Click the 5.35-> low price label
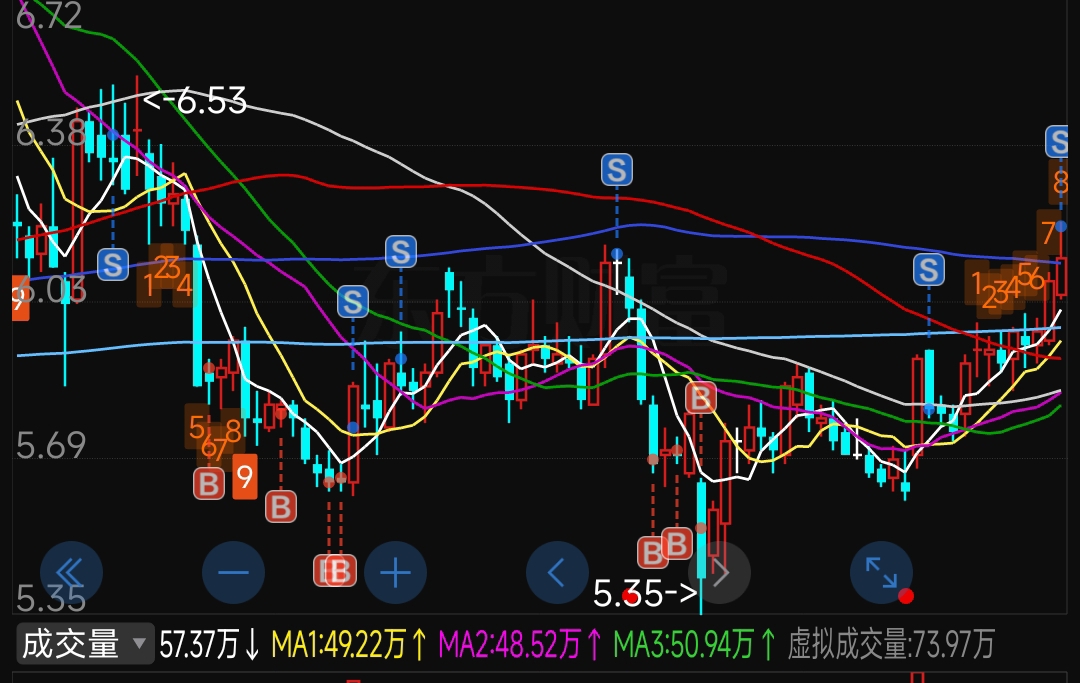 click(645, 593)
